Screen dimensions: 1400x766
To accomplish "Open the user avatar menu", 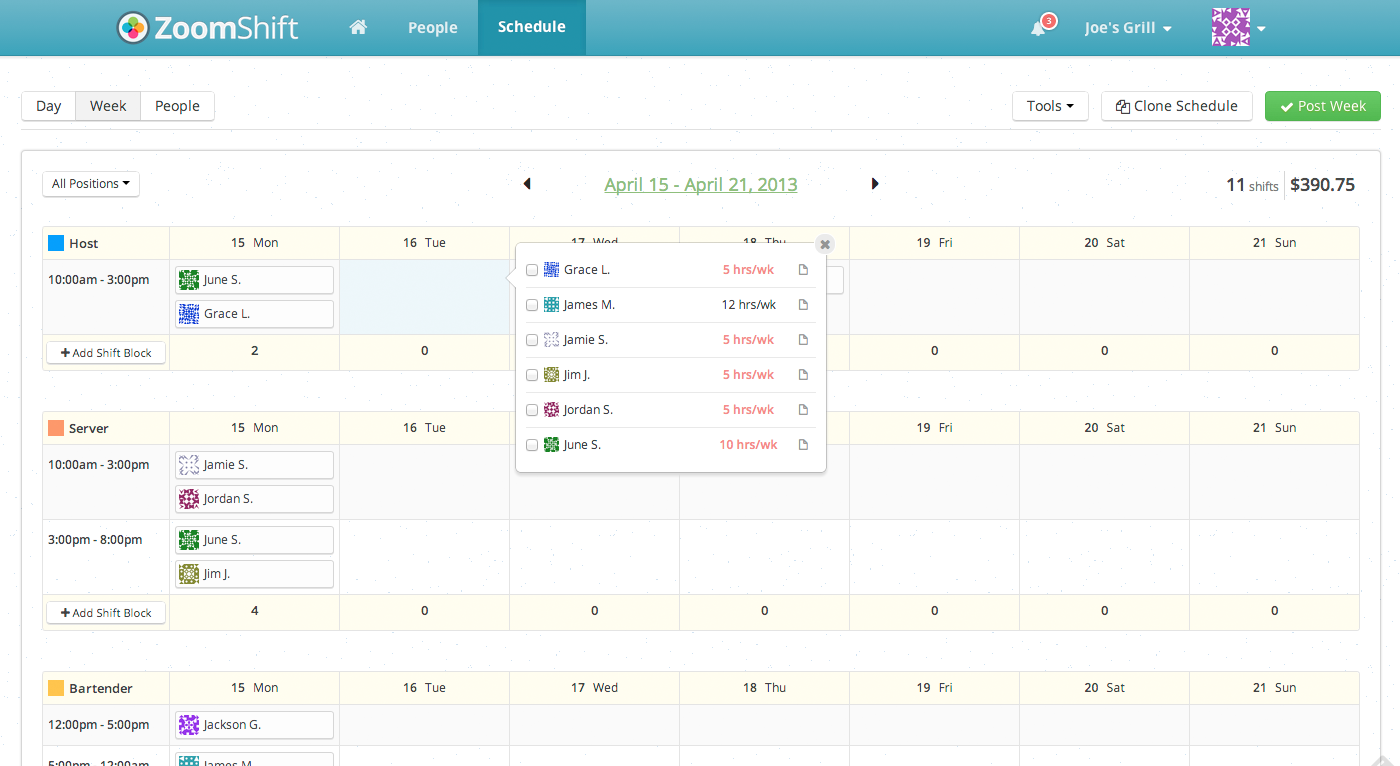I will 1239,28.
